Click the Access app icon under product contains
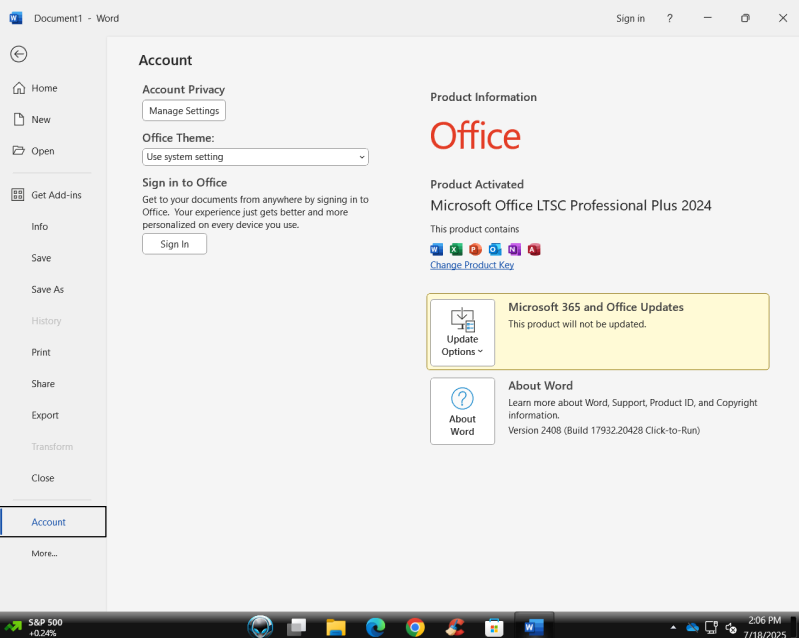The width and height of the screenshot is (799, 638). click(x=534, y=249)
